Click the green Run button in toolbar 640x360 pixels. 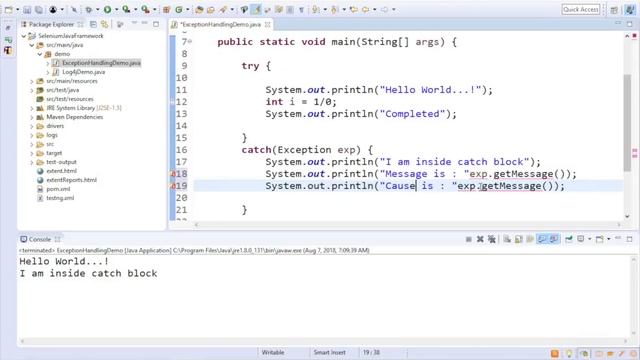coord(107,9)
